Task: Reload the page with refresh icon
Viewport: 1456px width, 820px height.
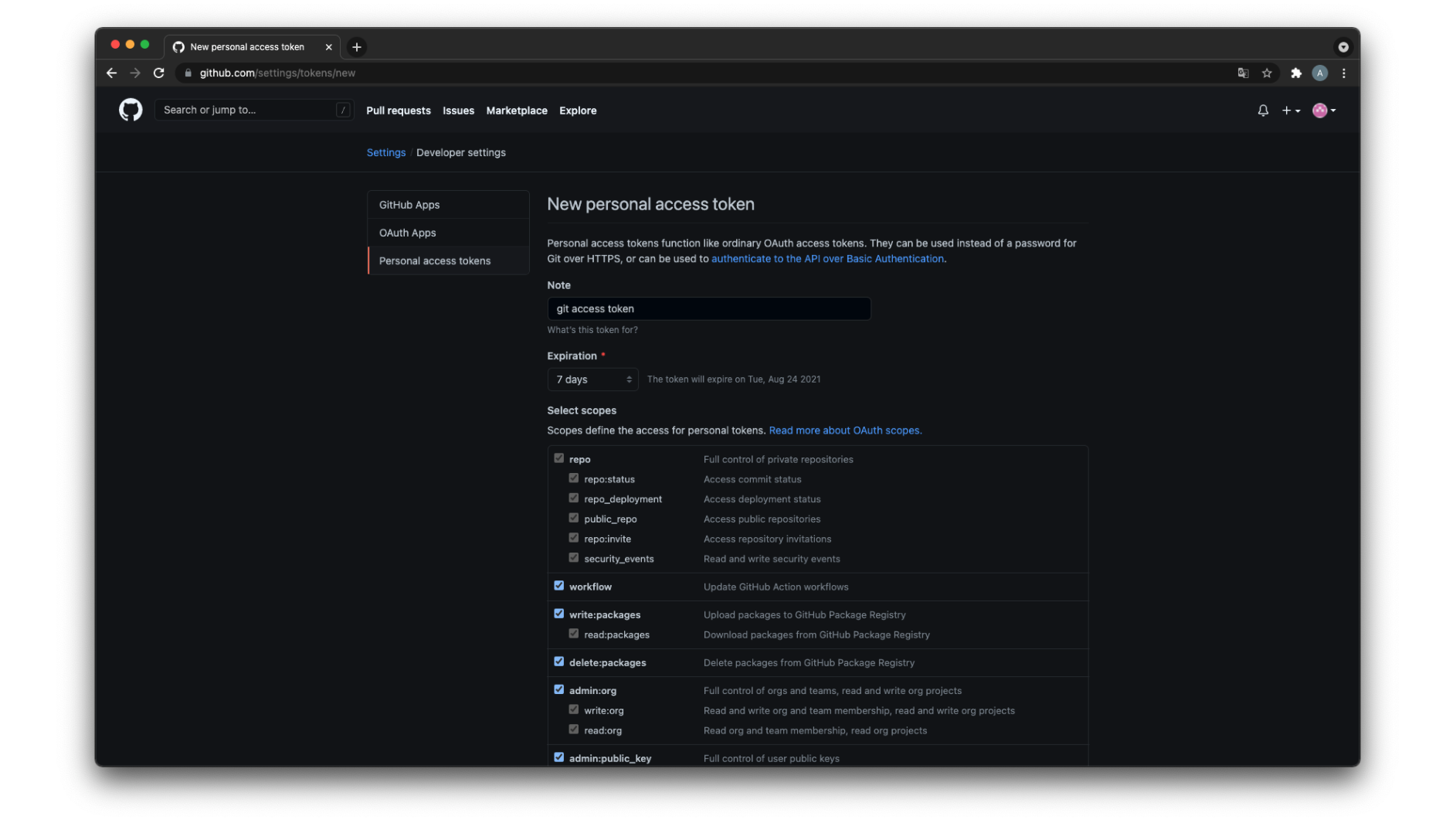Action: 159,73
